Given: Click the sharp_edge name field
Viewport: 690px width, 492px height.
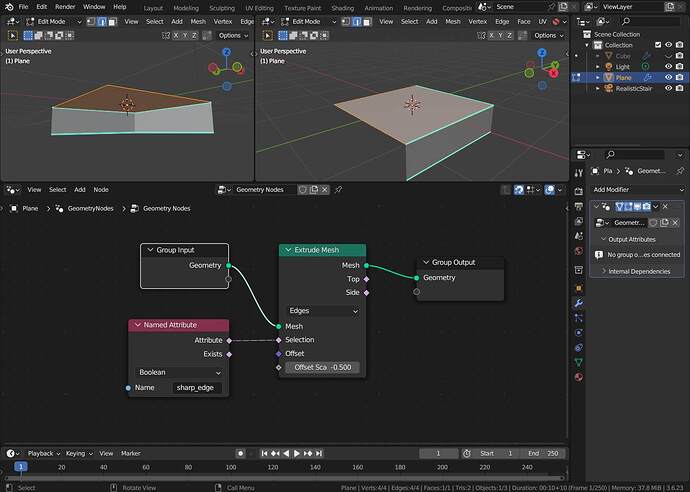Looking at the screenshot, I should [x=197, y=388].
